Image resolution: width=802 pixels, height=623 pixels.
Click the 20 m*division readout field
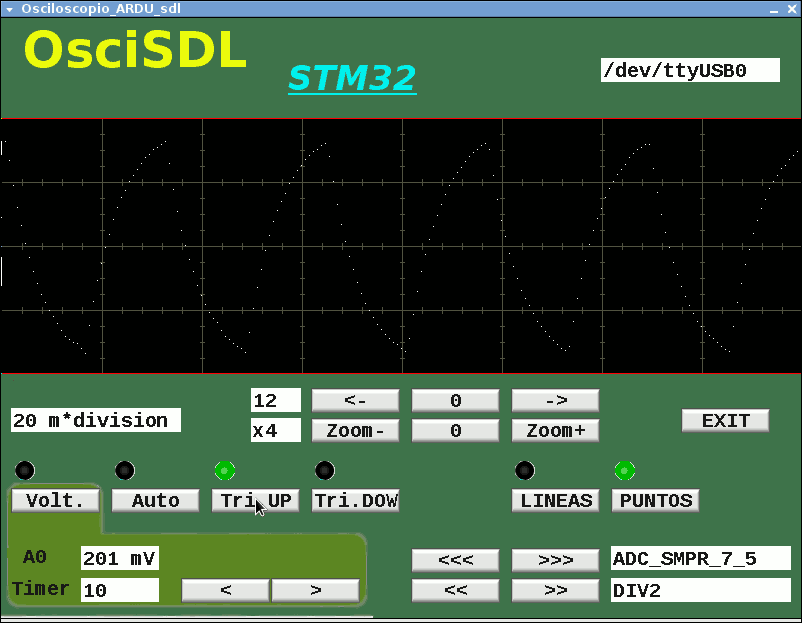[96, 420]
